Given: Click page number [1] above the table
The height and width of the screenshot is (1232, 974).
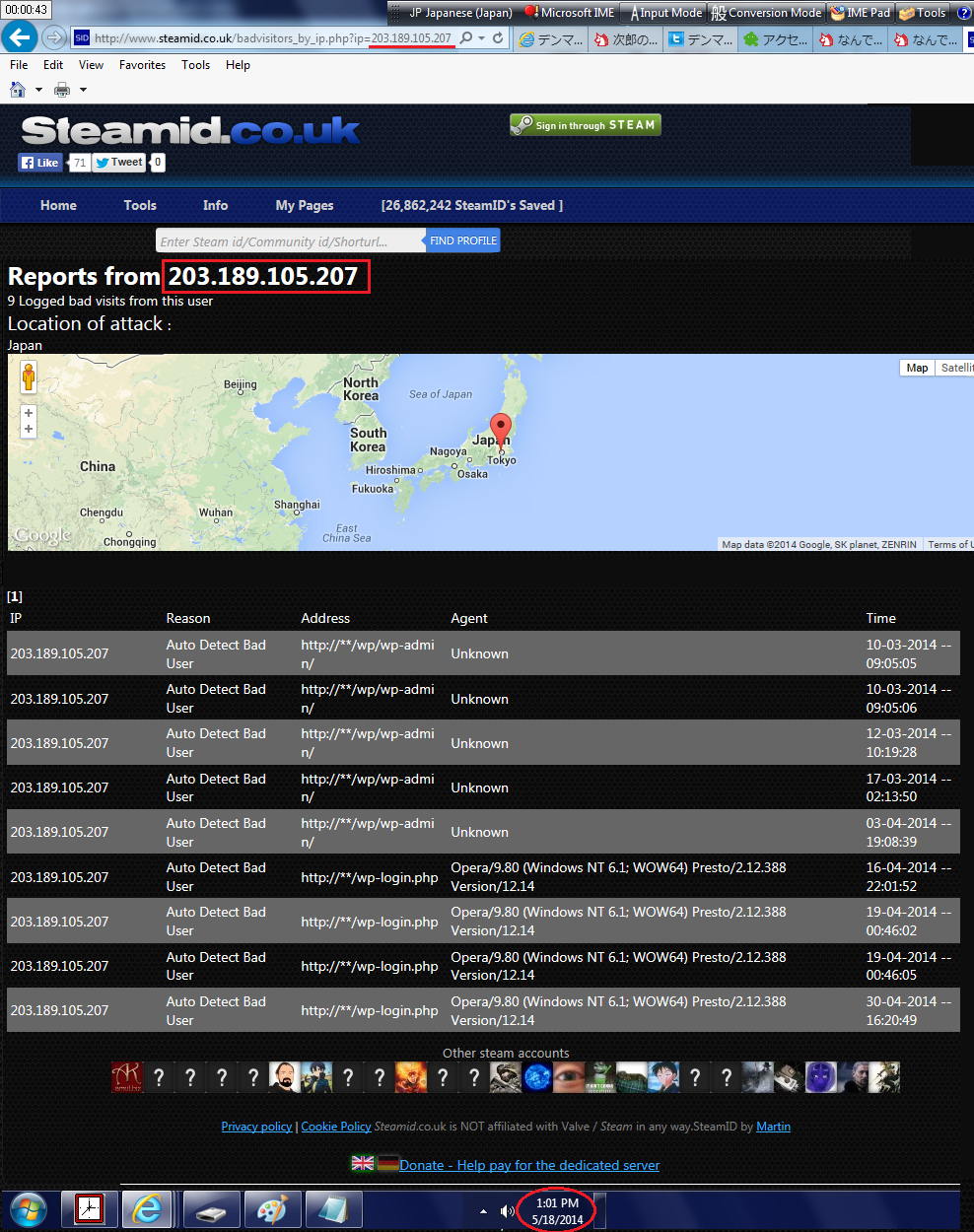Looking at the screenshot, I should point(15,596).
